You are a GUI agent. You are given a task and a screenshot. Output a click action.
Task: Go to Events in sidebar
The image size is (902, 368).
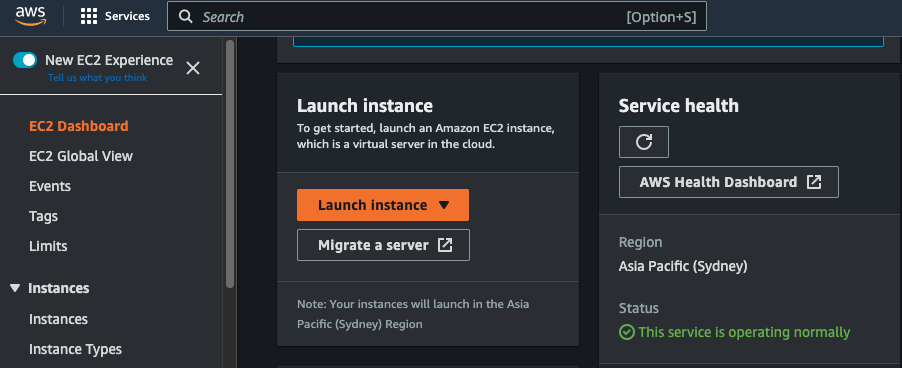(50, 186)
